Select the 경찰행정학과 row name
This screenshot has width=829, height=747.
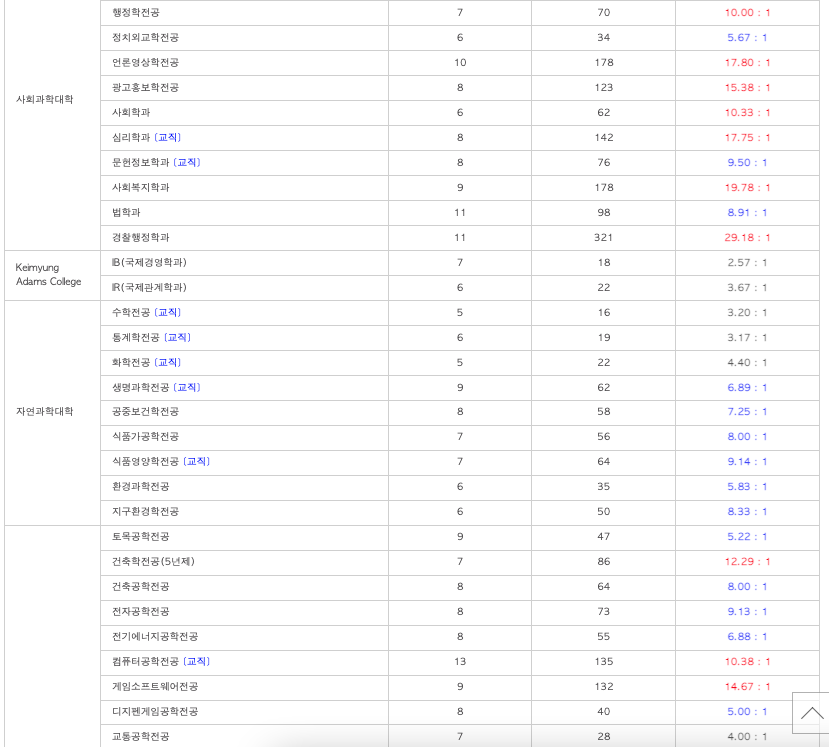[140, 237]
